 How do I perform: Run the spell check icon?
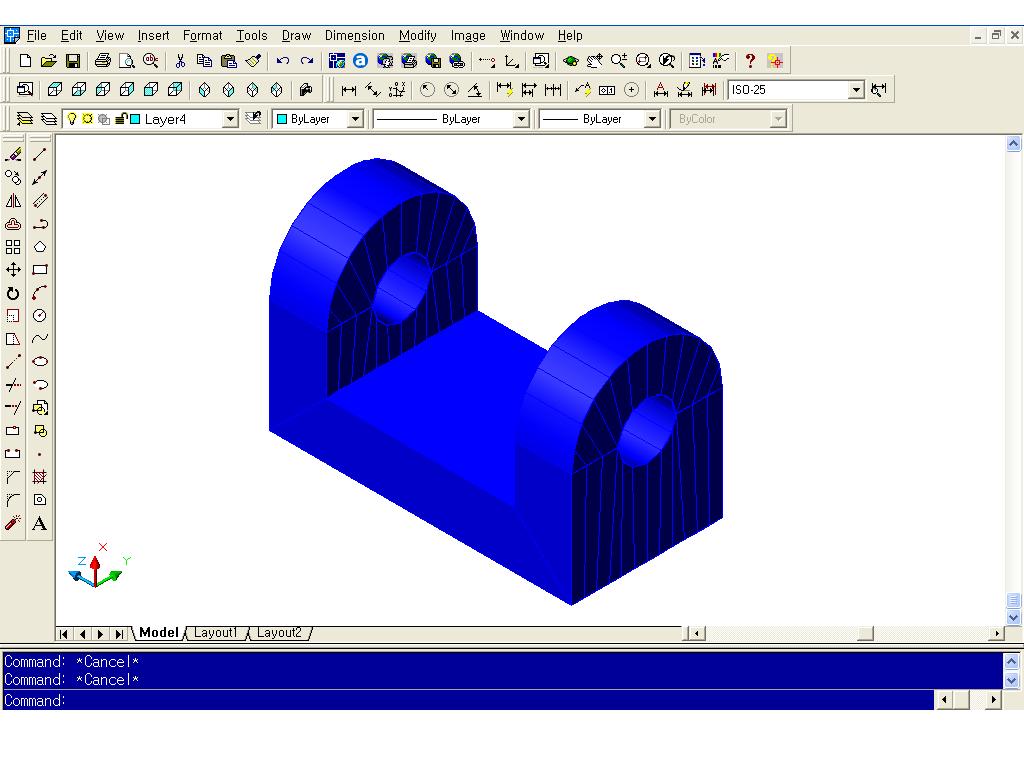pyautogui.click(x=151, y=61)
